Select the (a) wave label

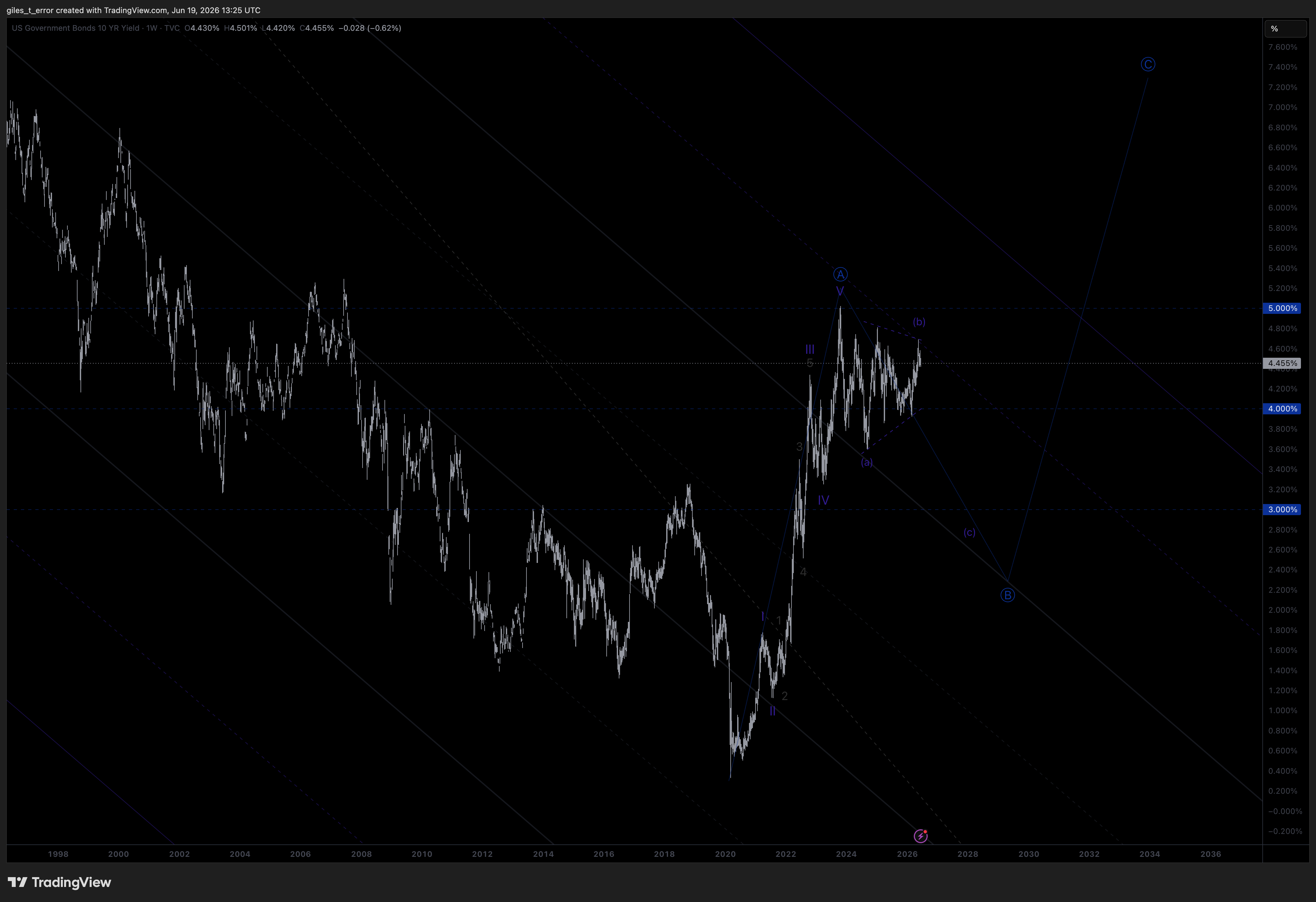pos(866,462)
